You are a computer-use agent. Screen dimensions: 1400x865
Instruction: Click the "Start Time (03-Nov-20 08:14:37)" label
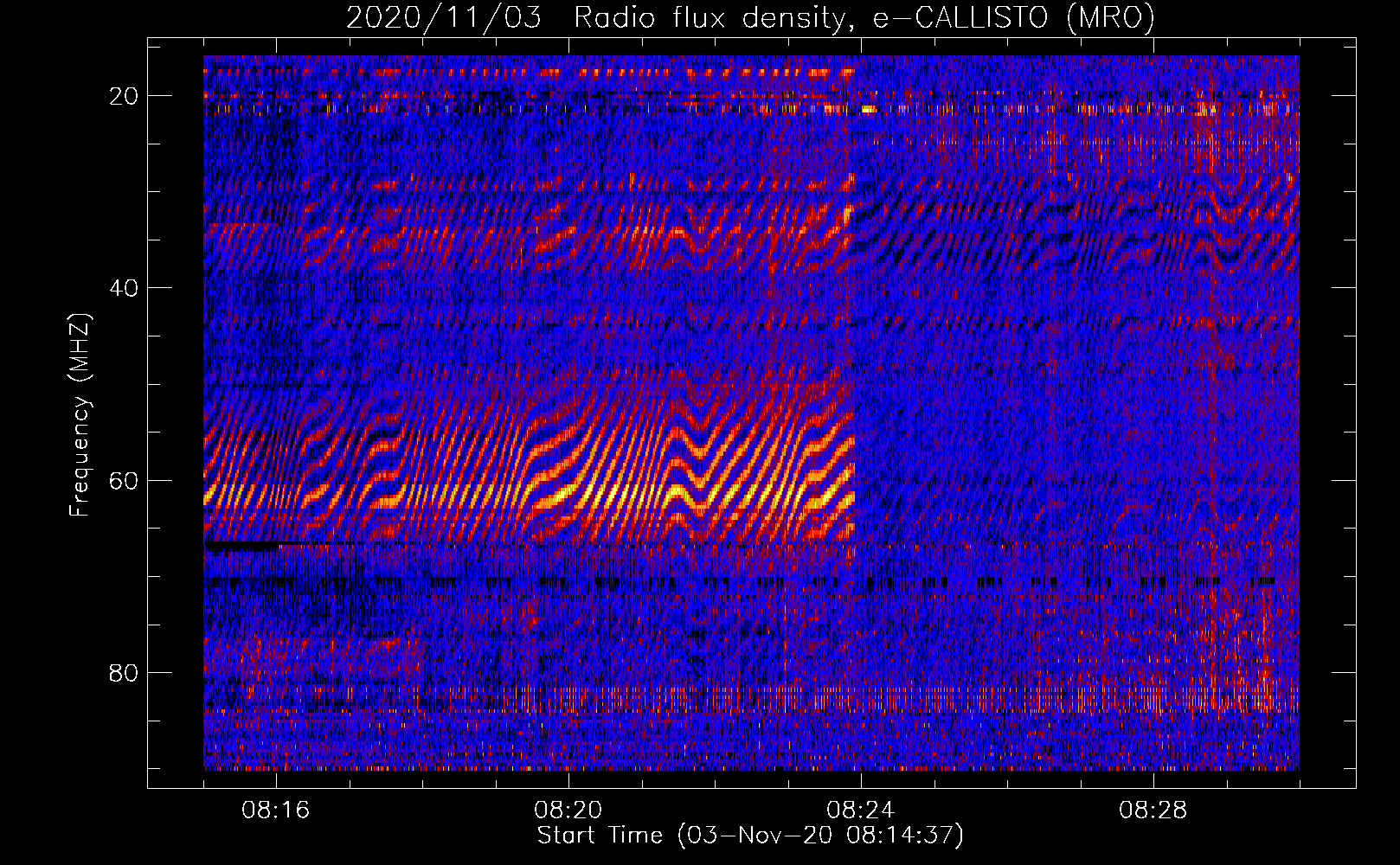click(x=750, y=836)
